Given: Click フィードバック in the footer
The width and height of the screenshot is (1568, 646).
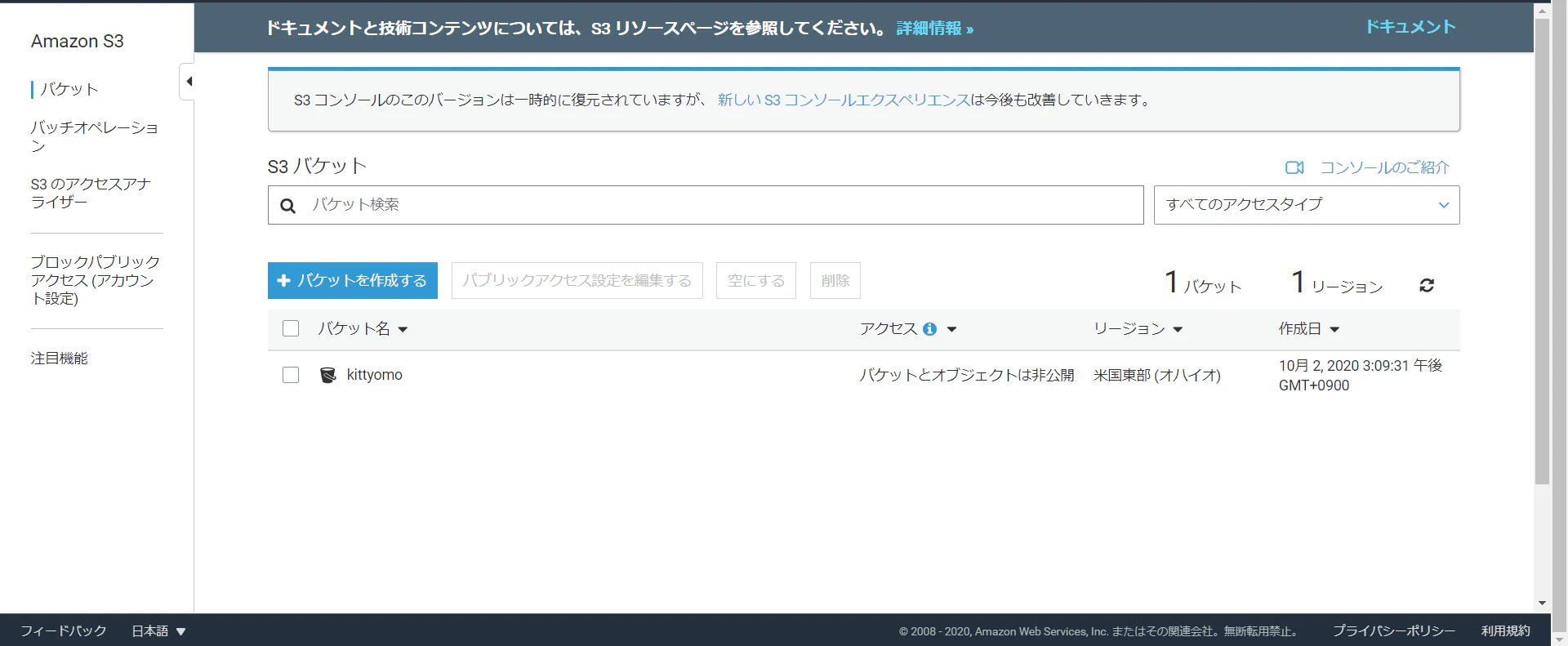Looking at the screenshot, I should (x=64, y=630).
